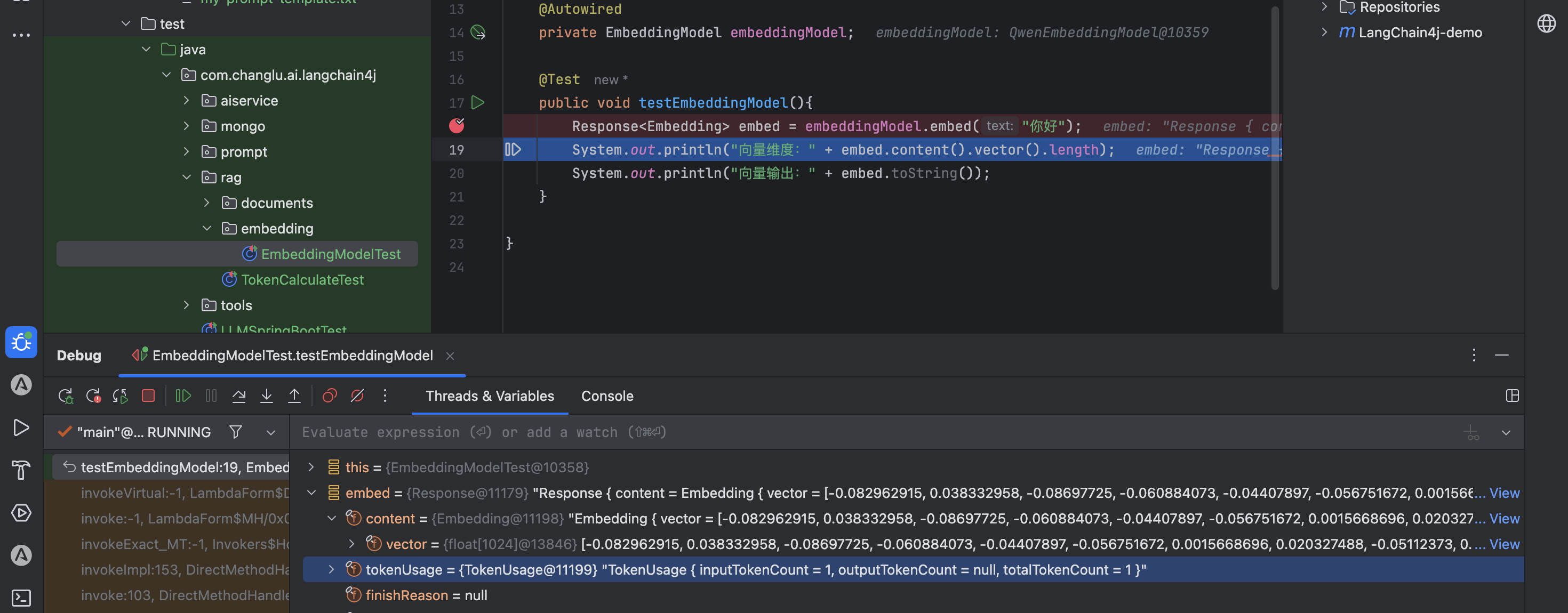Click the Step Over icon
This screenshot has width=1568, height=613.
pyautogui.click(x=238, y=397)
